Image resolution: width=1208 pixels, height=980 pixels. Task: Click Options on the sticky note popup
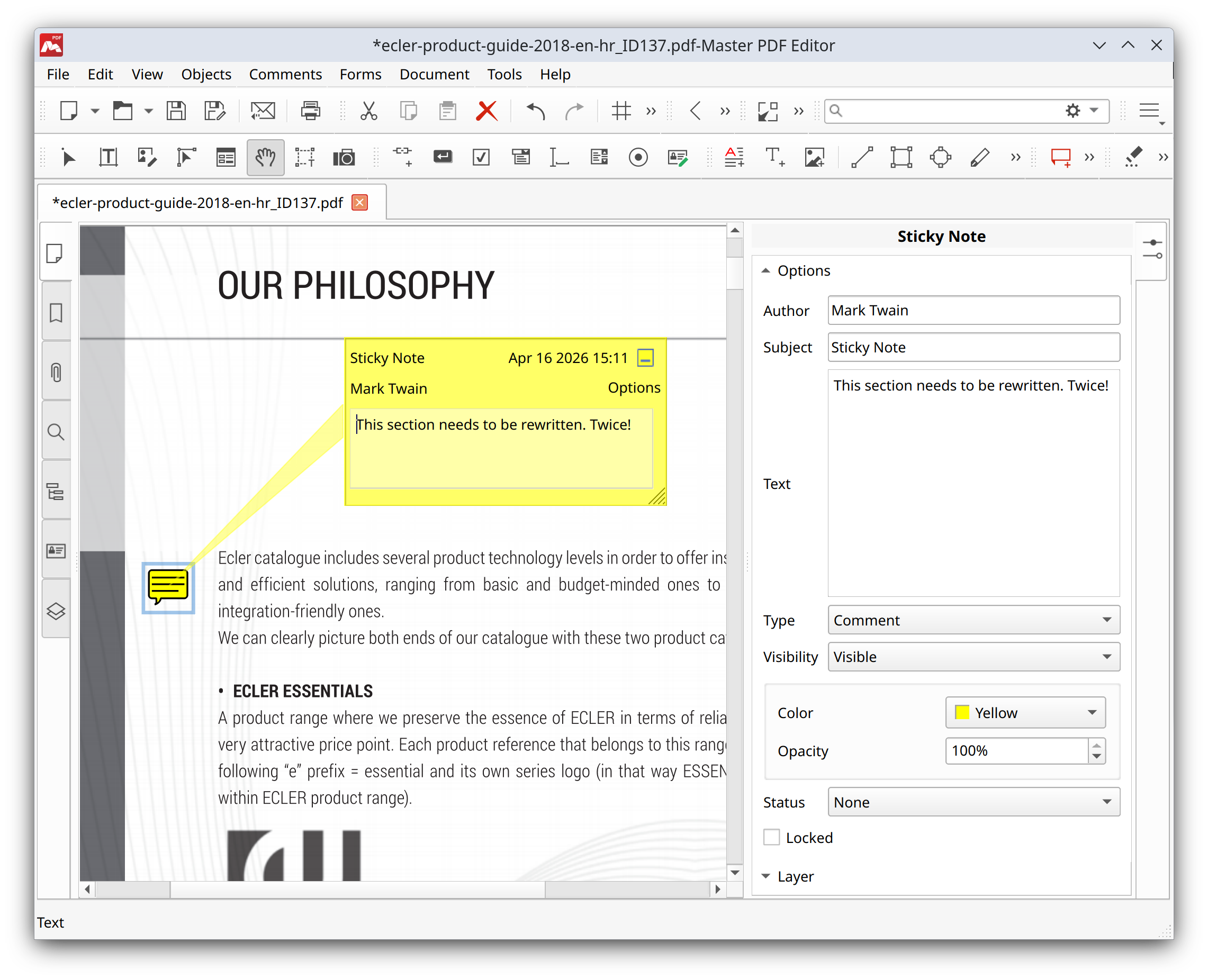(x=634, y=388)
